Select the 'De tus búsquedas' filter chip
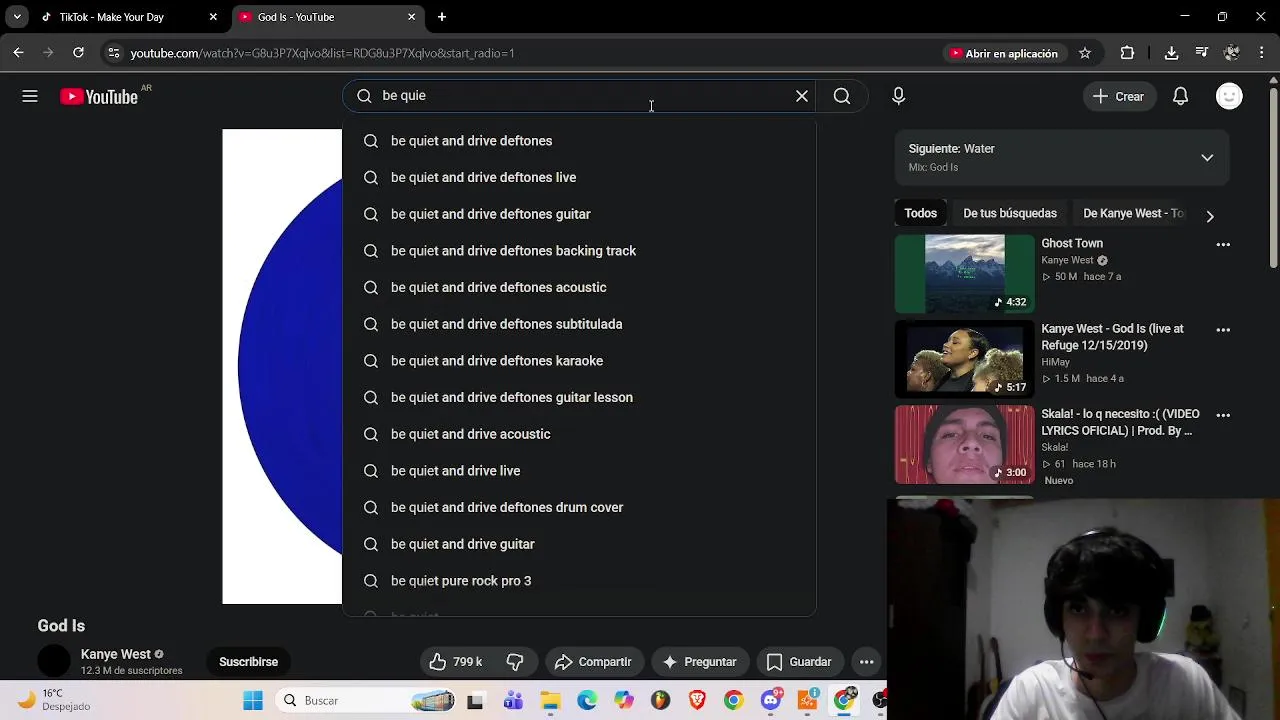The width and height of the screenshot is (1280, 720). coord(1009,213)
